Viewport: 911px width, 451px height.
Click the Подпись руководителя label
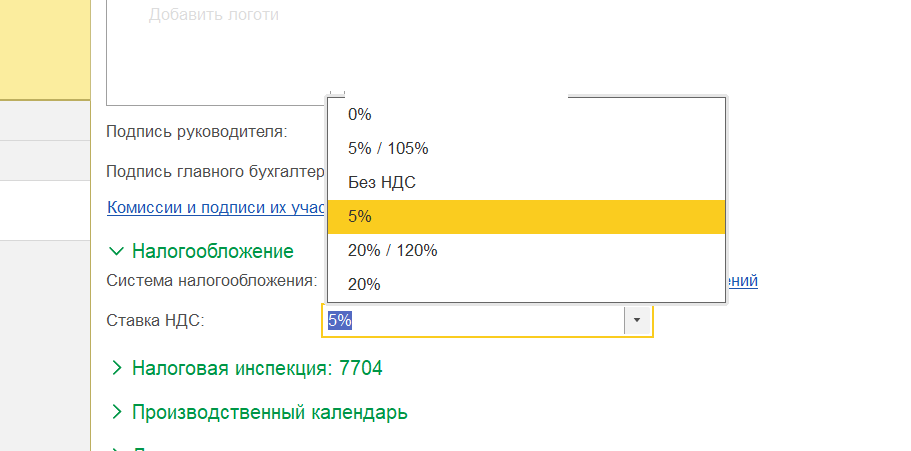pos(197,131)
